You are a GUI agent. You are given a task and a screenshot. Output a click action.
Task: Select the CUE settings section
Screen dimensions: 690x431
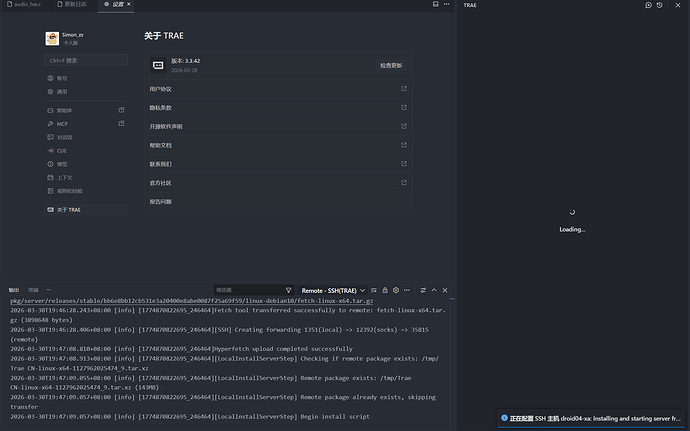[x=86, y=151]
